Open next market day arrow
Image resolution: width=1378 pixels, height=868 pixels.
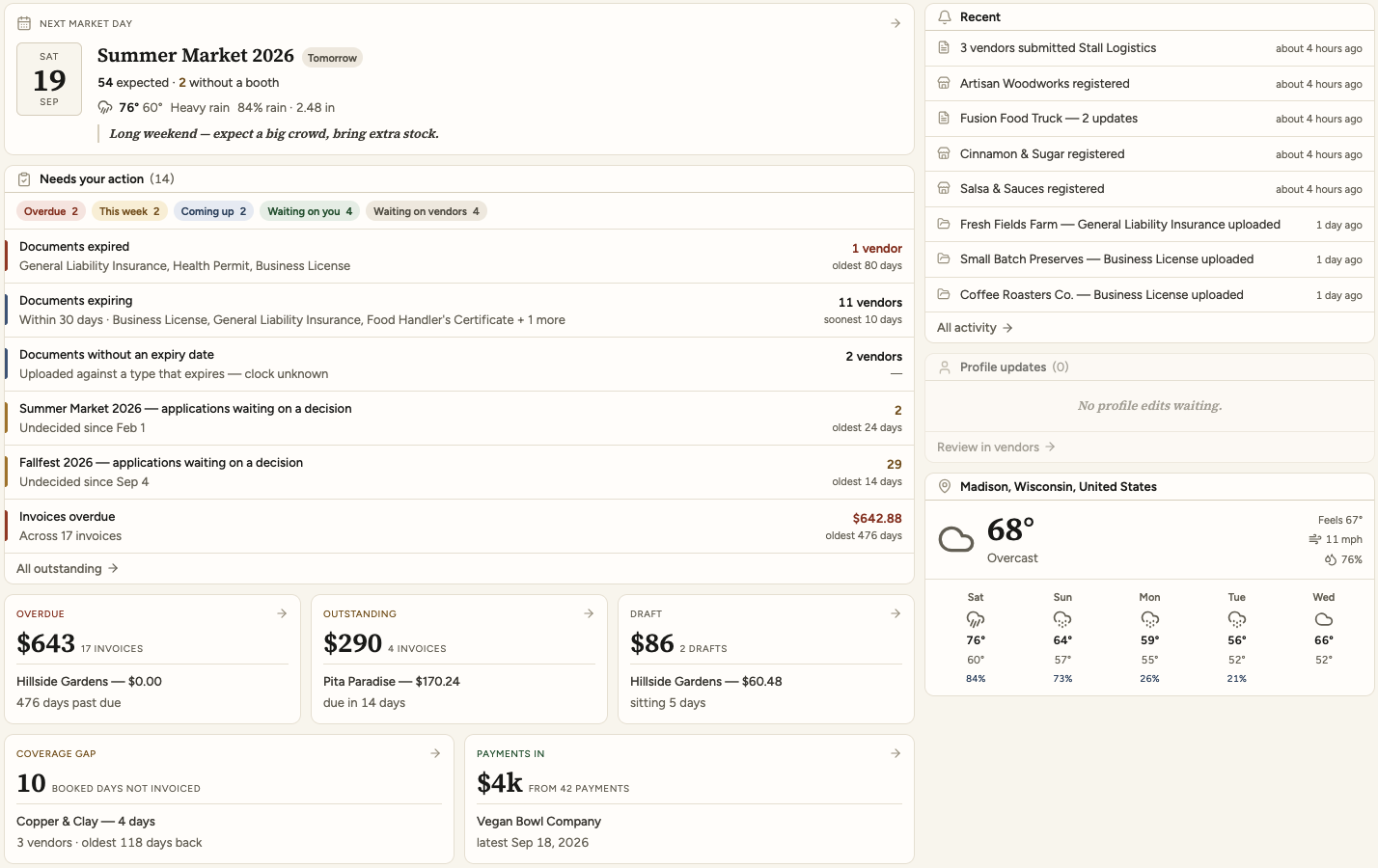[896, 23]
